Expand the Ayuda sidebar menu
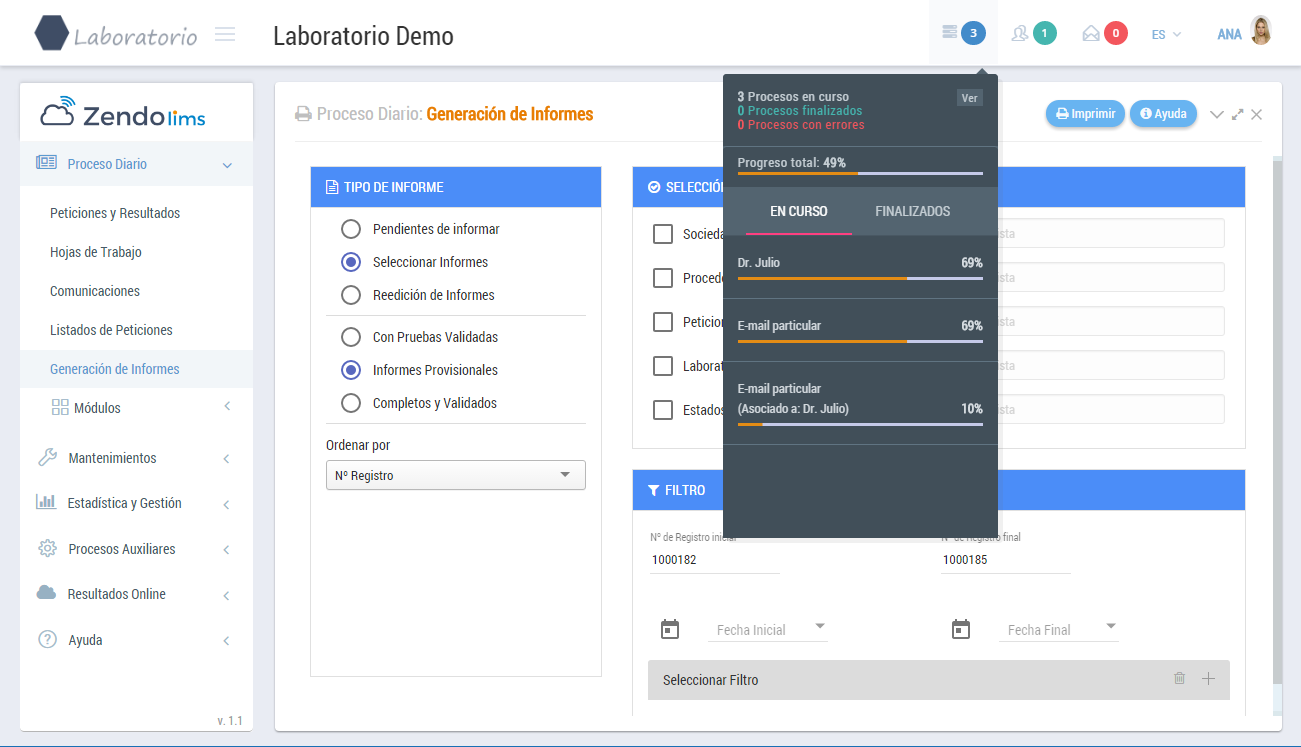 227,640
